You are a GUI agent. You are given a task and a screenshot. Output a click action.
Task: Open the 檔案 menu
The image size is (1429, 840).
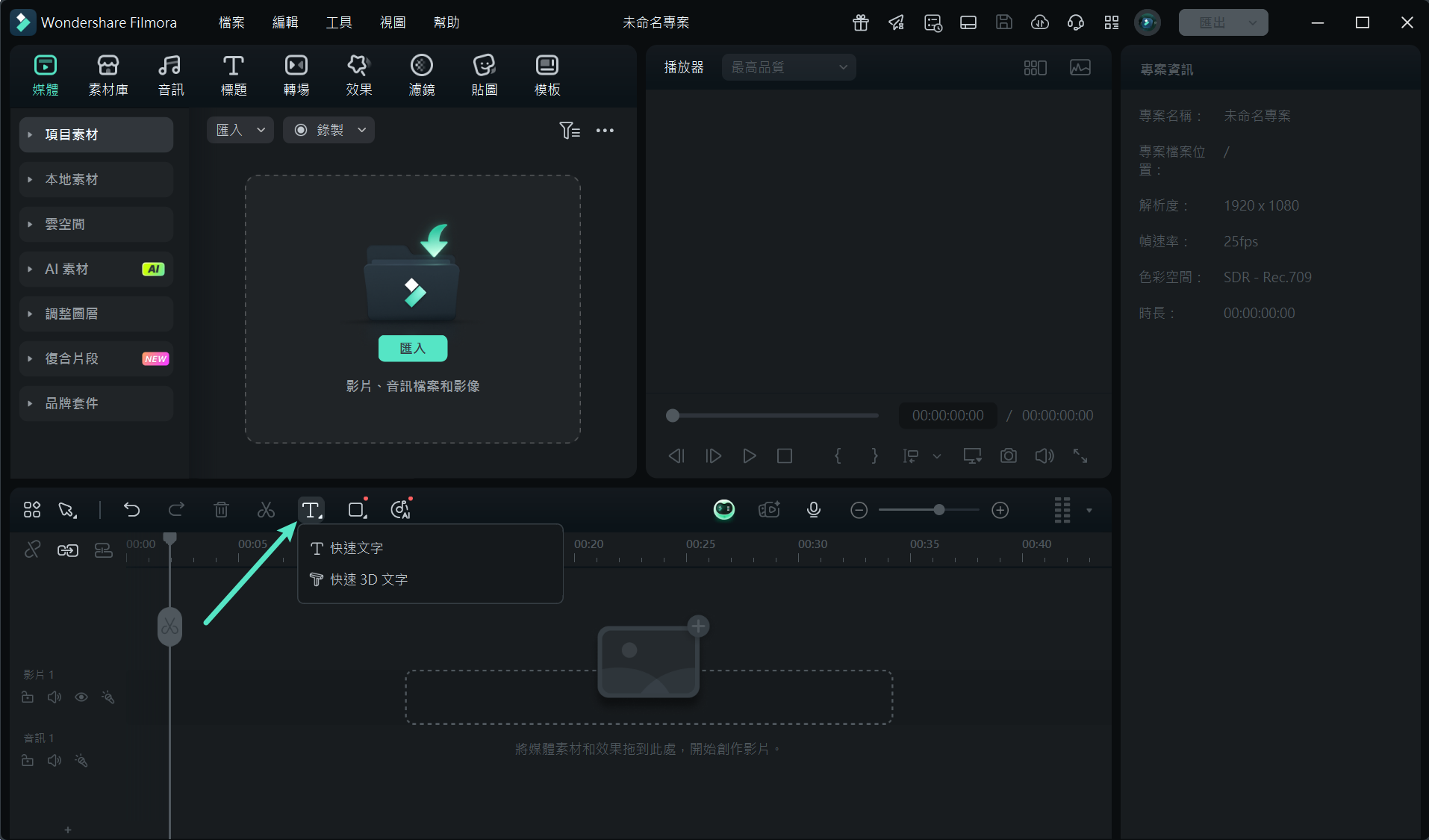[x=231, y=22]
